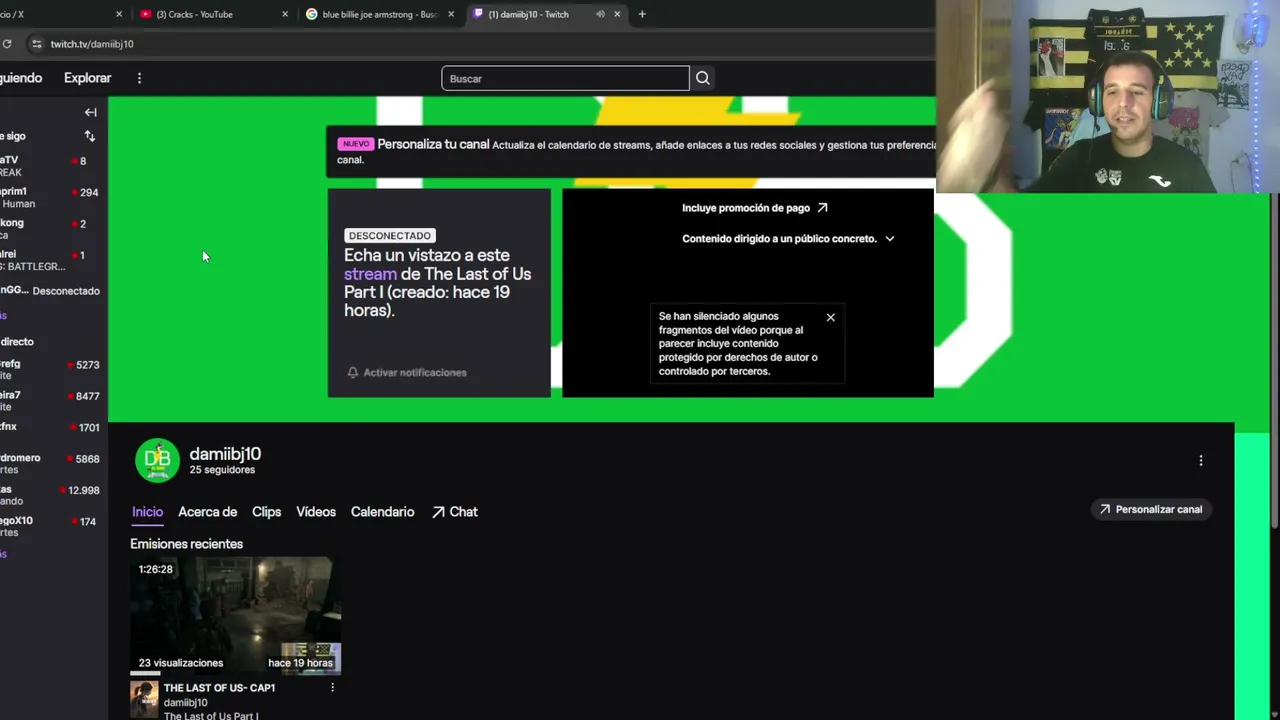Open options for THE LAST OF US- CAP1 video
The height and width of the screenshot is (720, 1280).
pos(333,688)
